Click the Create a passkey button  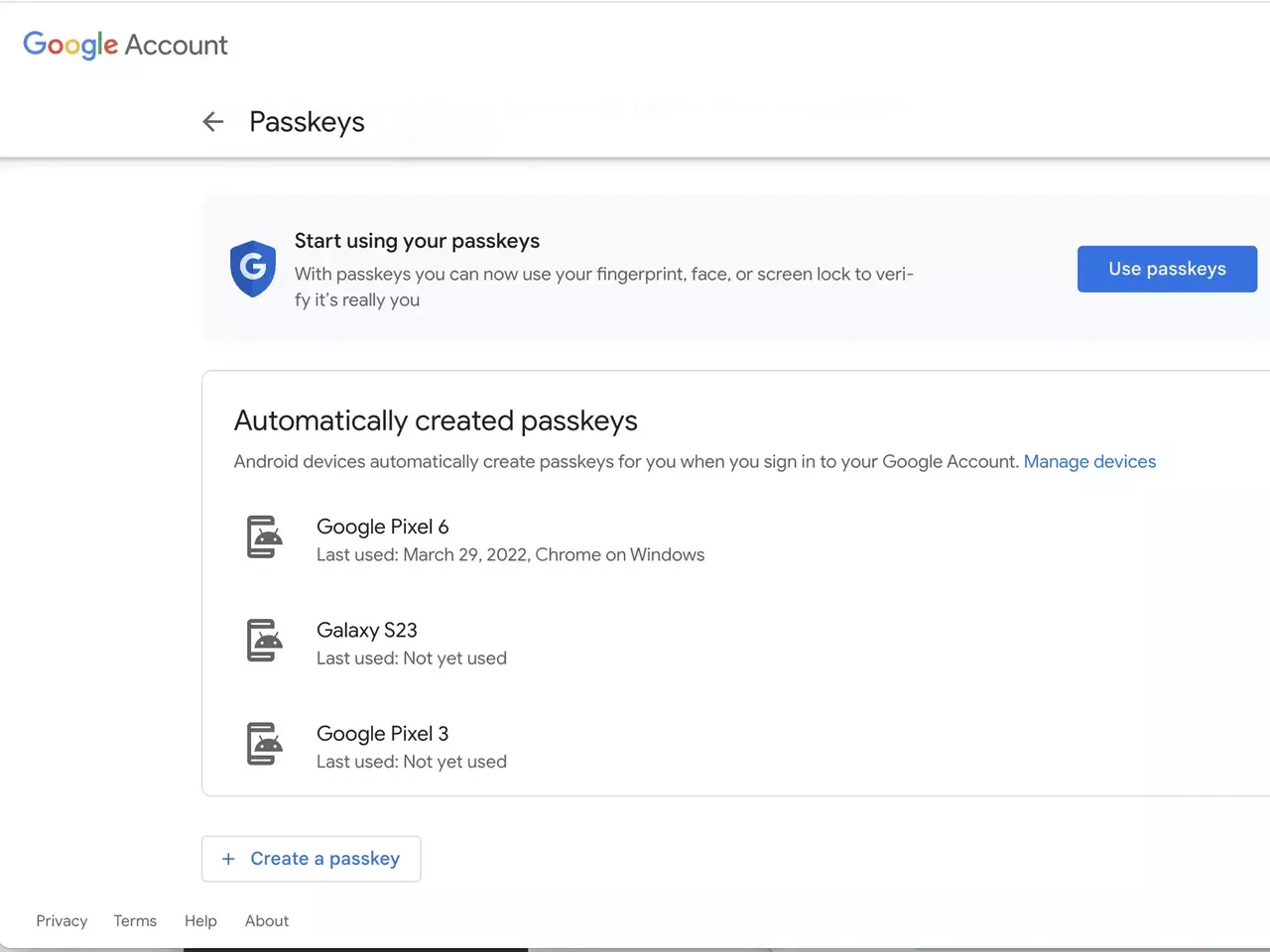[x=312, y=859]
